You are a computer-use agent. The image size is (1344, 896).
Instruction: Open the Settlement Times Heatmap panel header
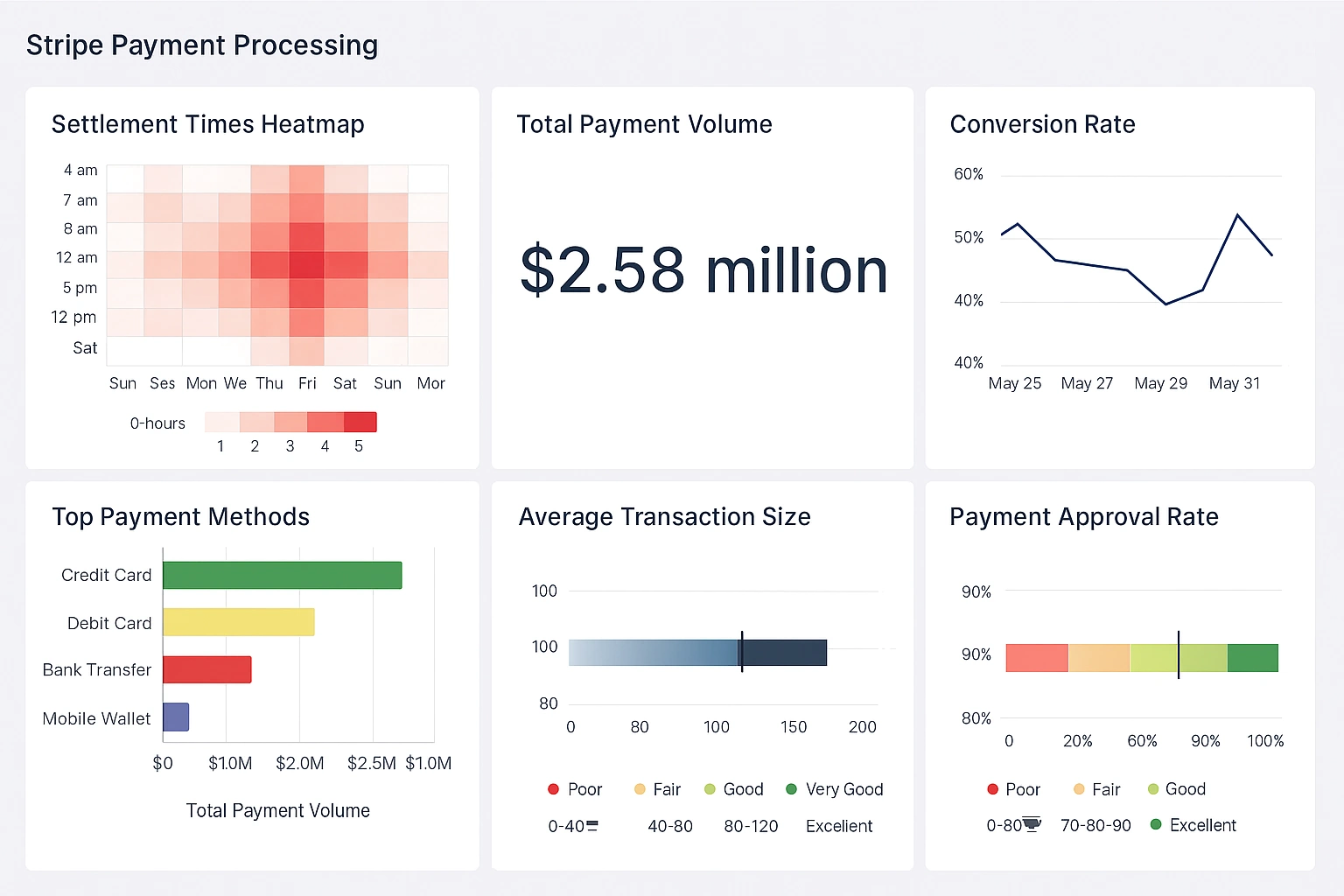click(207, 123)
